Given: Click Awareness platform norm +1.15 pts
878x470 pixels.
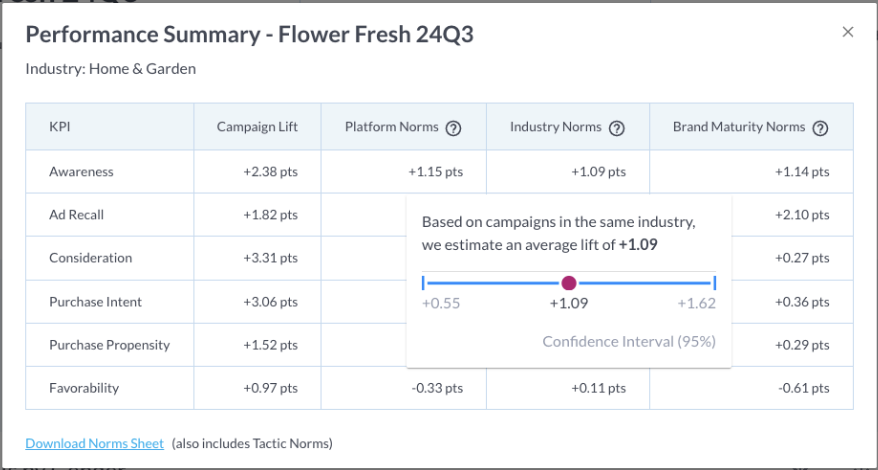Looking at the screenshot, I should pyautogui.click(x=435, y=172).
